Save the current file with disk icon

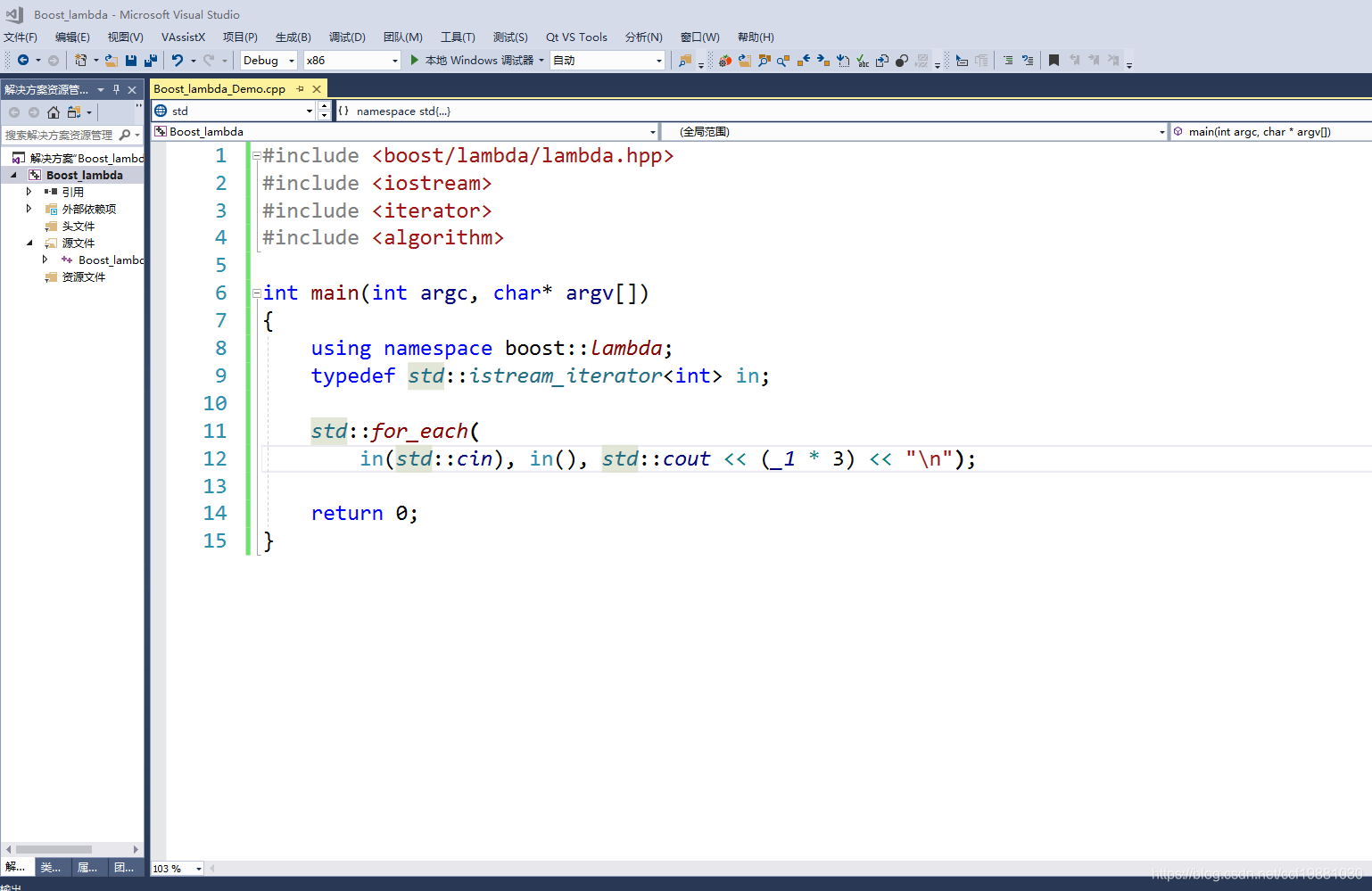pyautogui.click(x=131, y=61)
